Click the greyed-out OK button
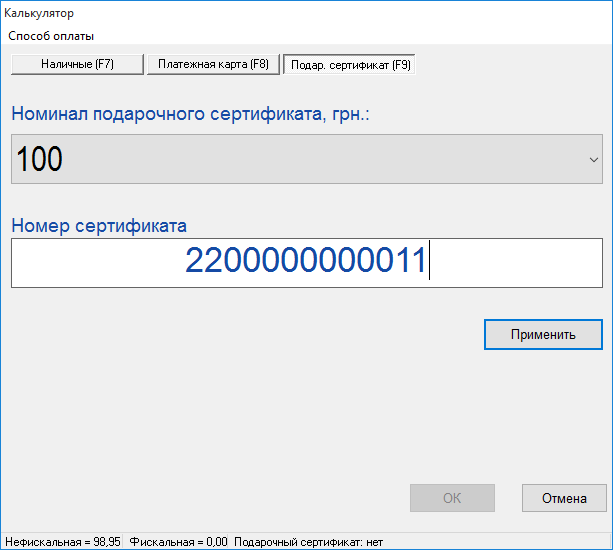 tap(452, 498)
